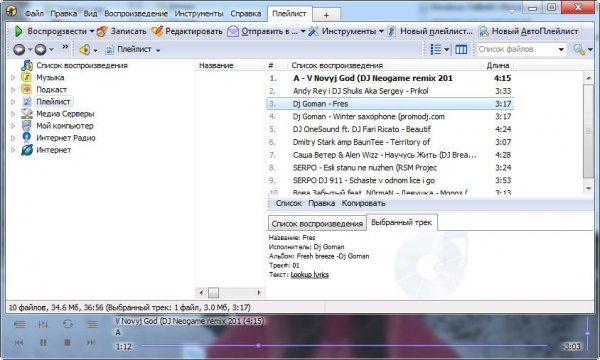Viewport: 600px width, 360px height.
Task: Select the Плейлист tree item
Action: tap(53, 102)
